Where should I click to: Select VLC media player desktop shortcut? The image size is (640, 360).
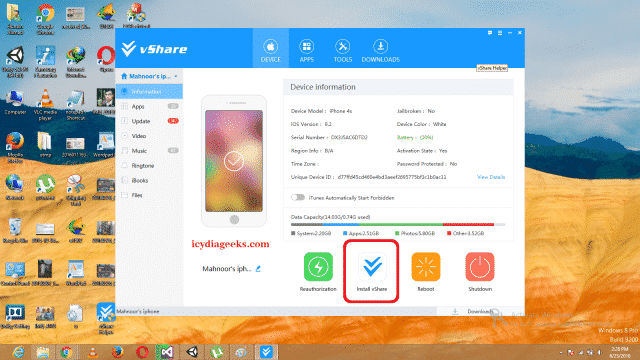click(45, 105)
